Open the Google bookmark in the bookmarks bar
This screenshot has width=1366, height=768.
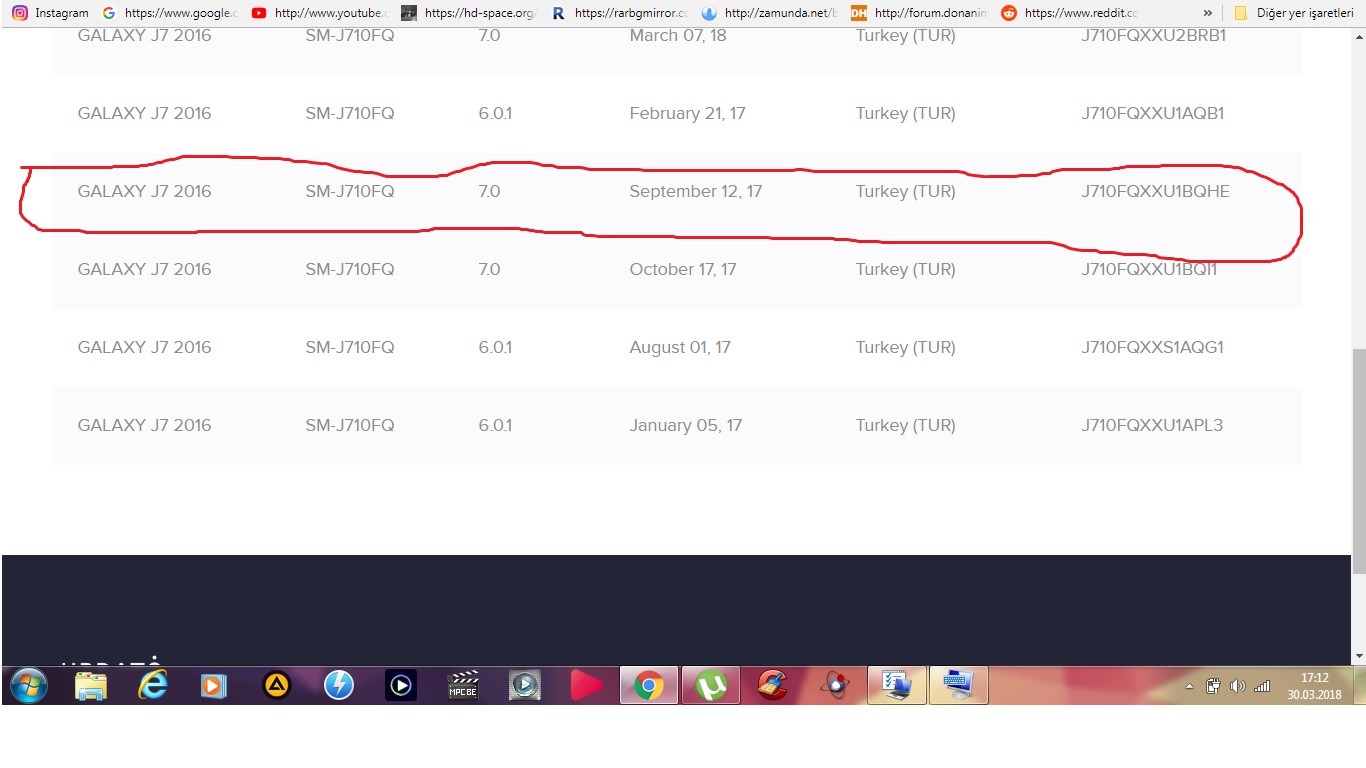click(x=170, y=13)
